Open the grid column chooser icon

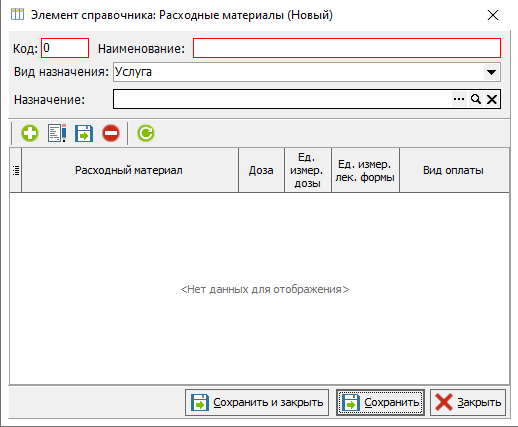pos(16,170)
